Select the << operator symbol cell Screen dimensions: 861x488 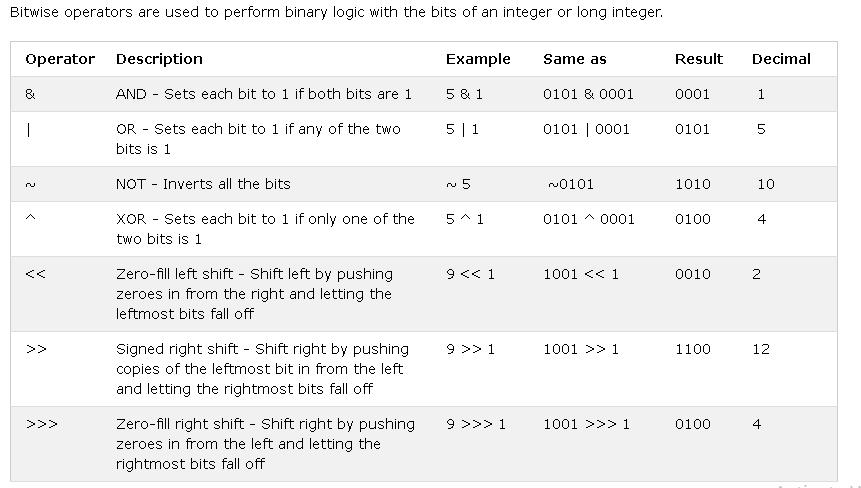(x=36, y=274)
